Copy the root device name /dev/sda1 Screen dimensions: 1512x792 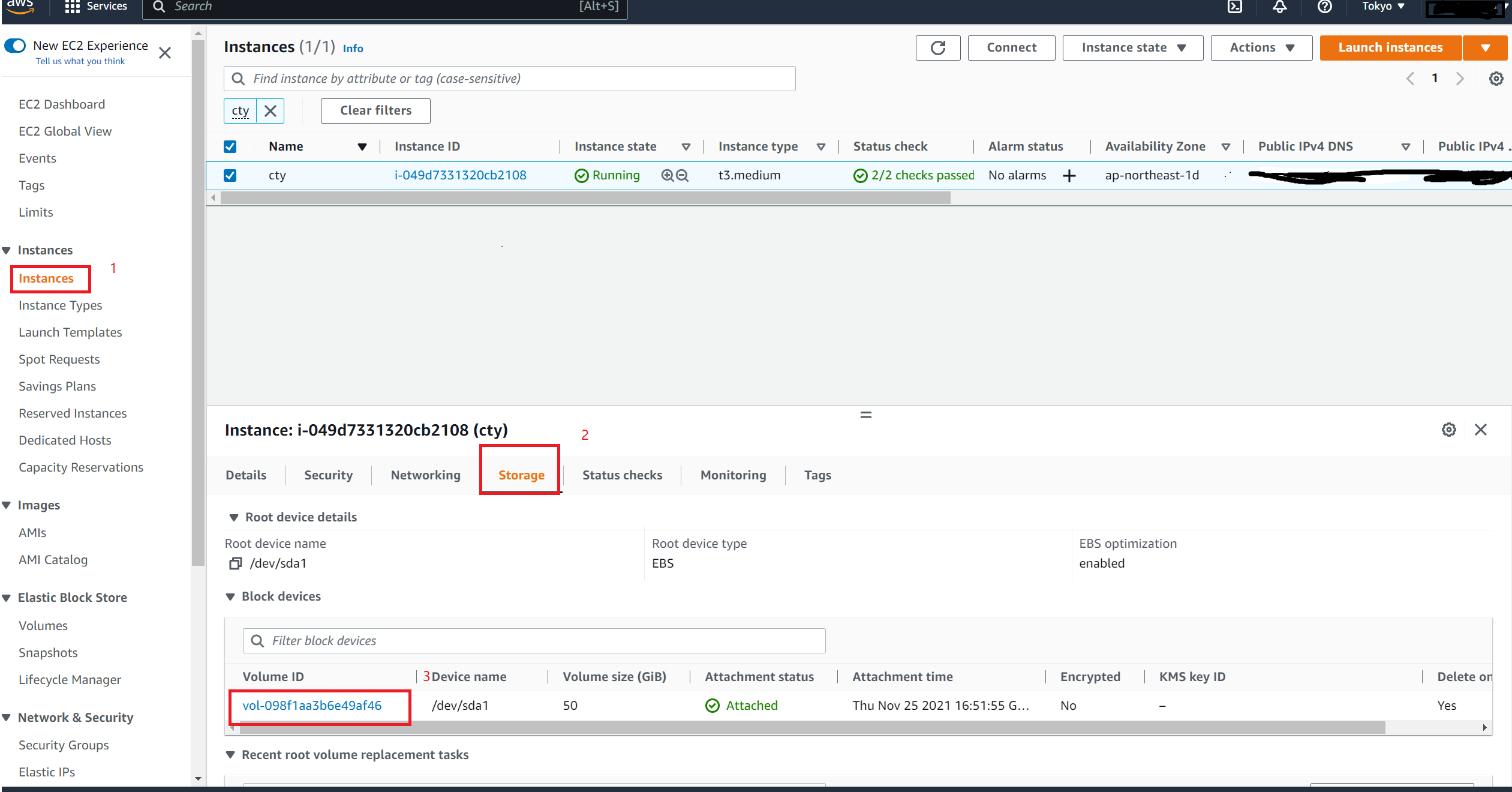(x=235, y=563)
